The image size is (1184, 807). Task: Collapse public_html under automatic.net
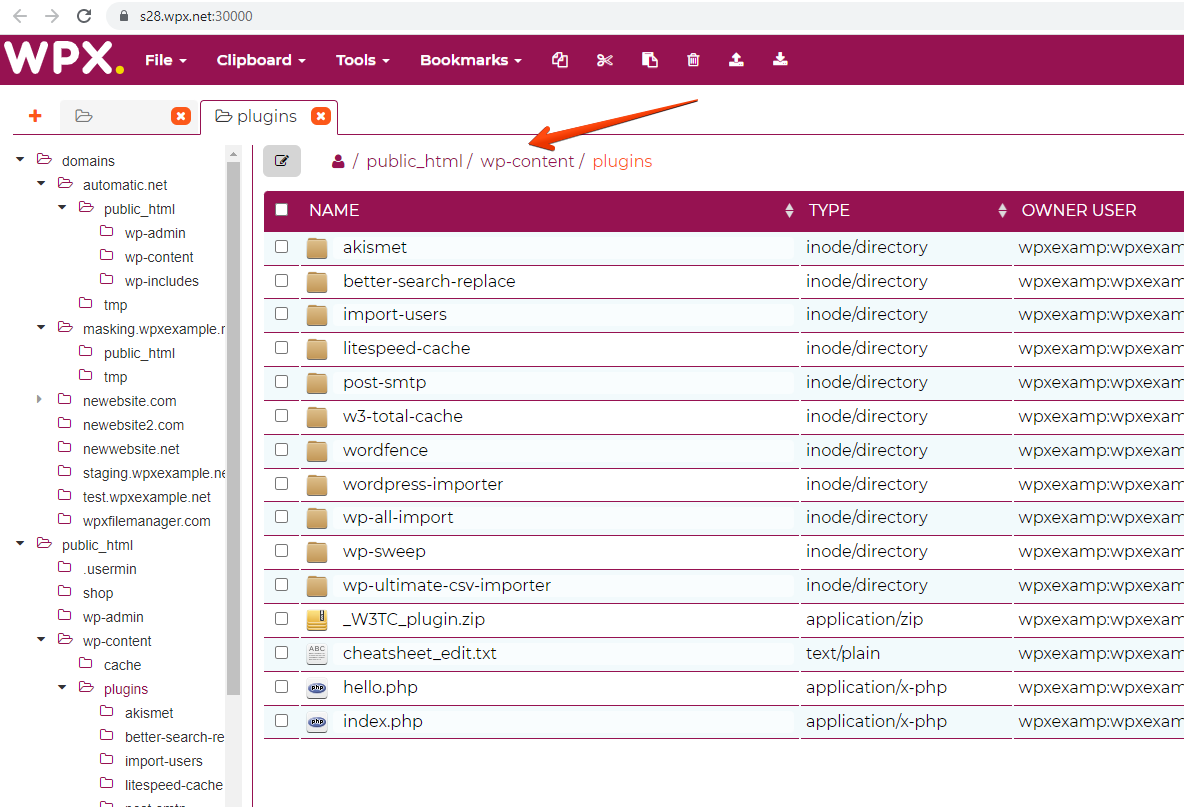click(x=63, y=208)
